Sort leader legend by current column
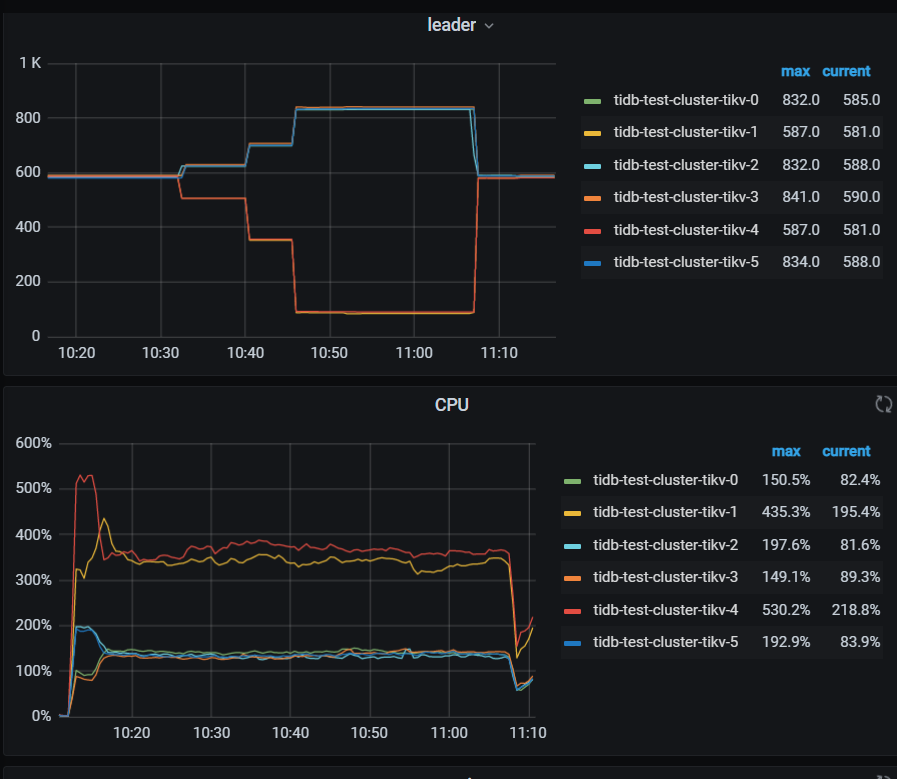 click(846, 72)
